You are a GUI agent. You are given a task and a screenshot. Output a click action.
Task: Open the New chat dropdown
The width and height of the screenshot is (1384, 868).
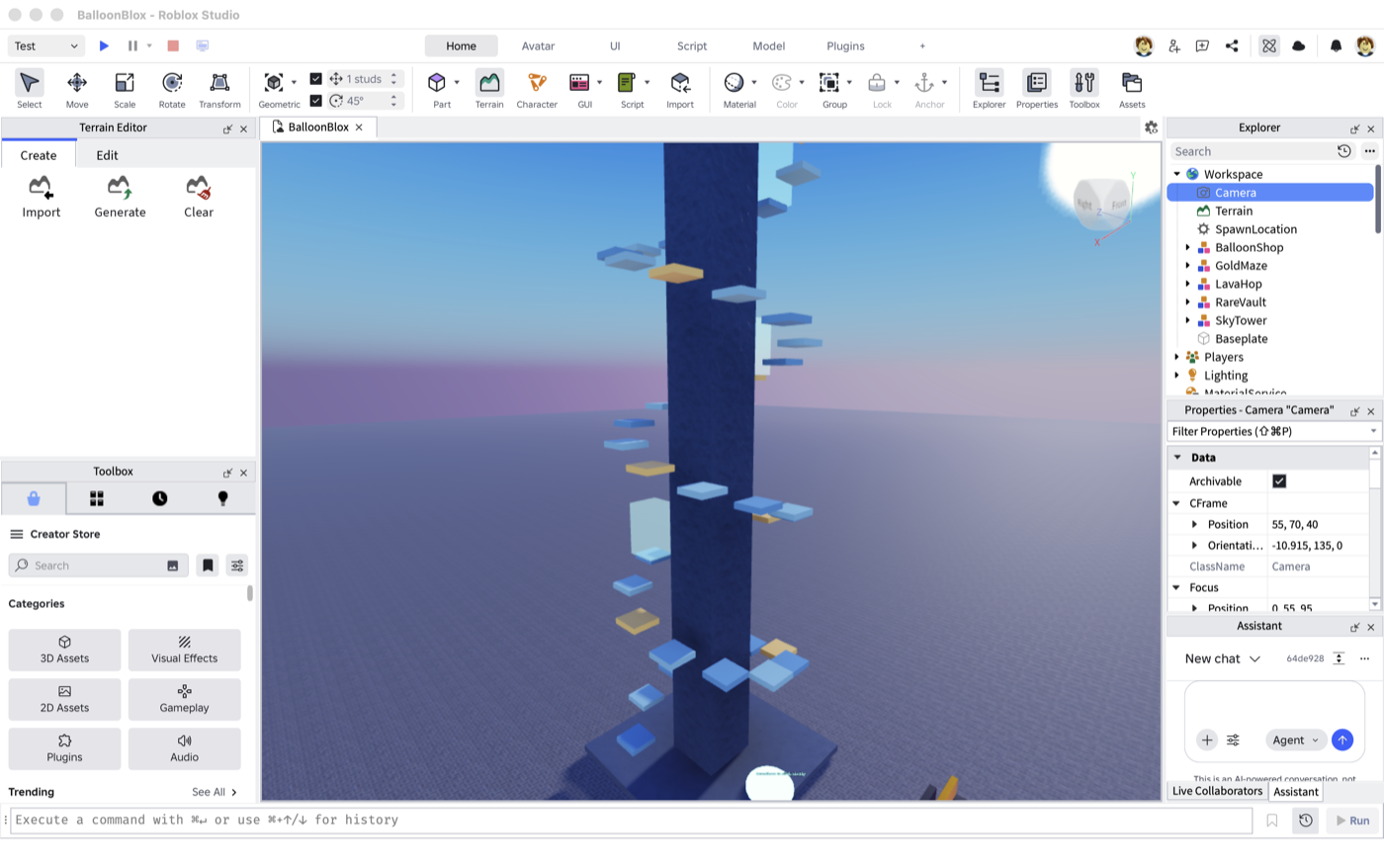1223,658
